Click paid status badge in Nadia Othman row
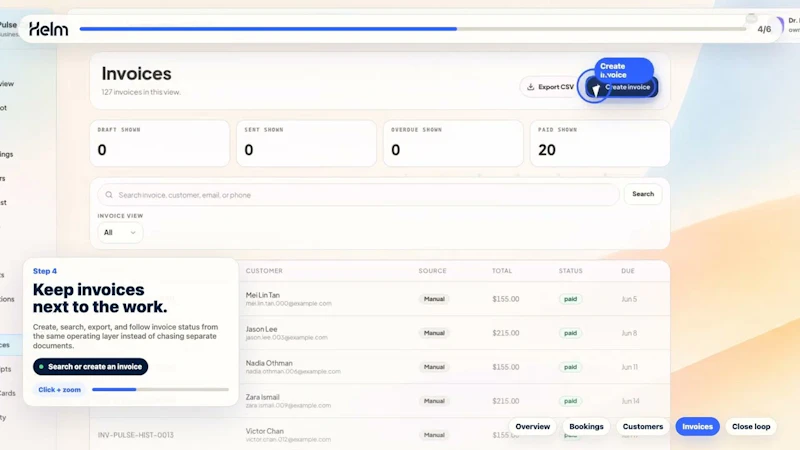 (x=570, y=367)
